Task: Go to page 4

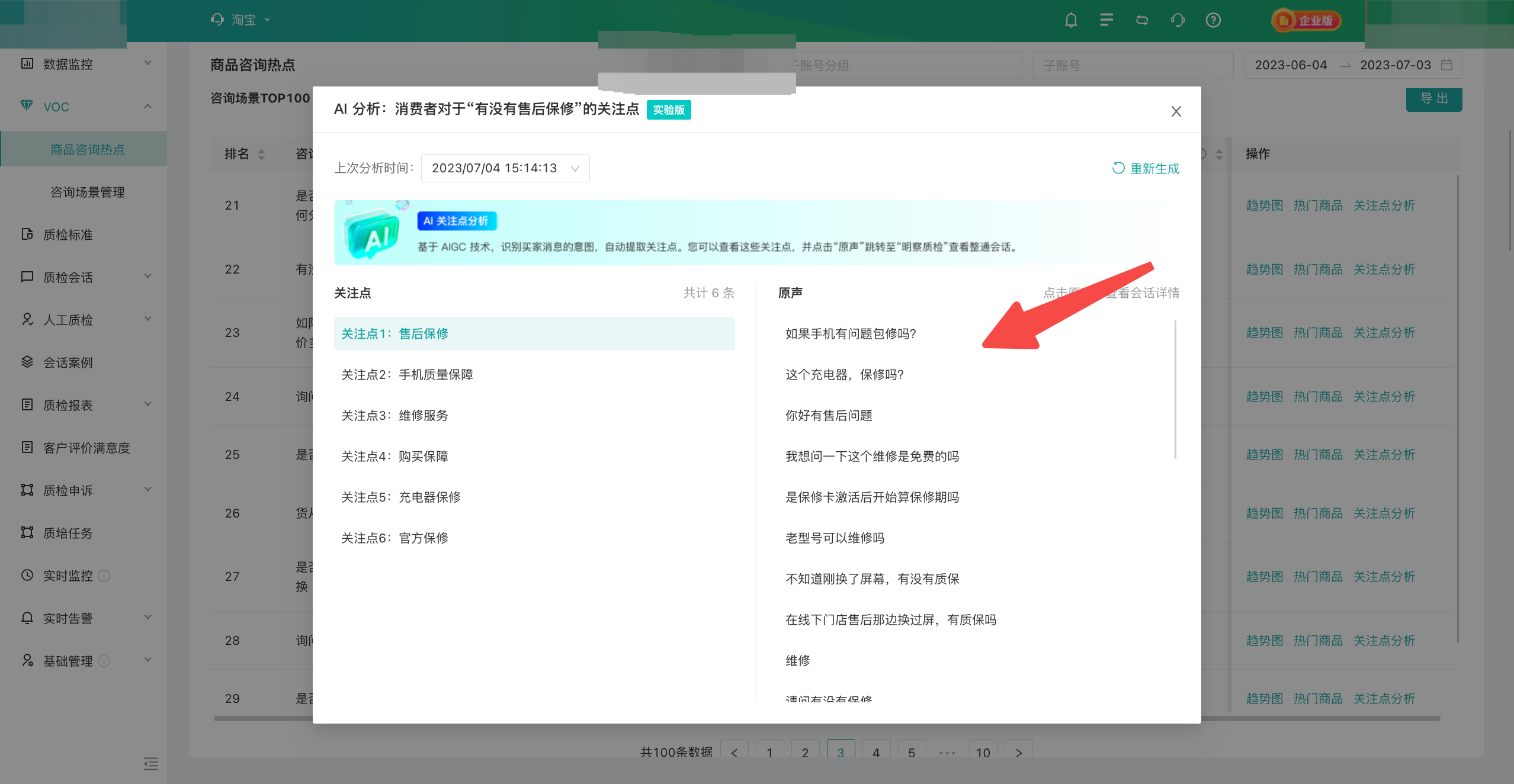Action: pyautogui.click(x=876, y=752)
